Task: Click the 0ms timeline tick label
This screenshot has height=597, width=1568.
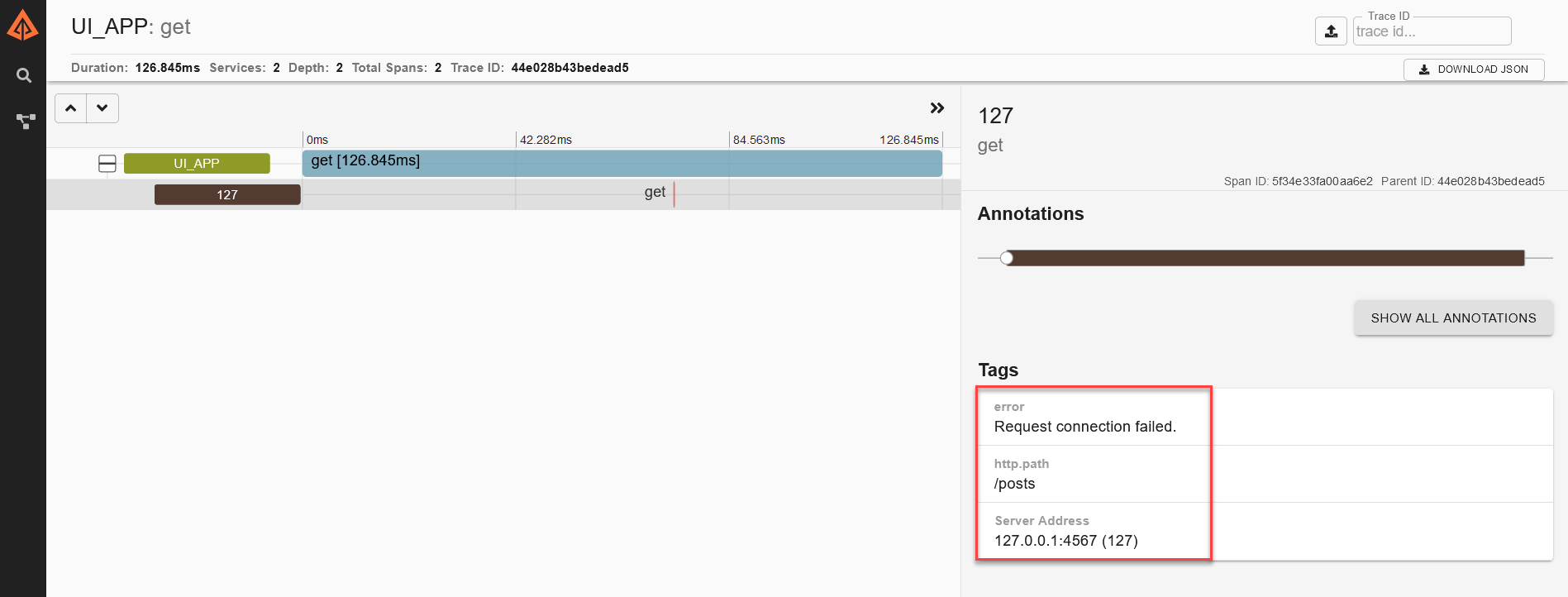Action: pos(317,140)
